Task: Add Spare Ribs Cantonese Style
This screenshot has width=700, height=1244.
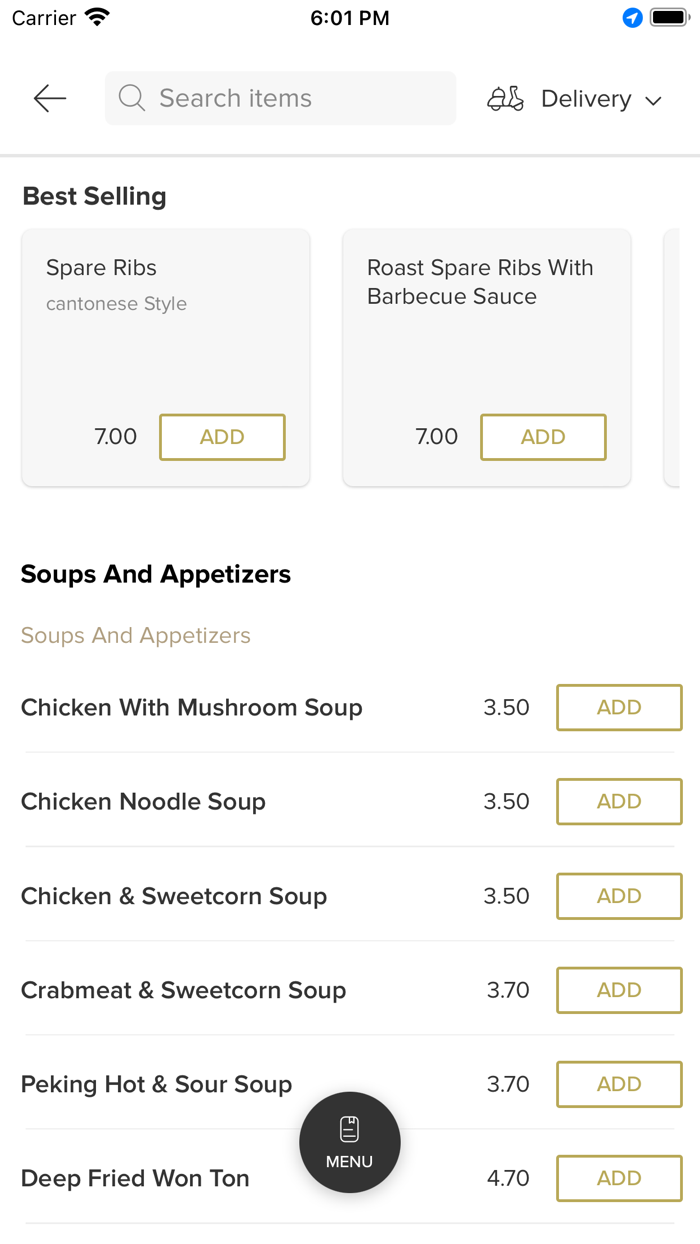Action: click(222, 437)
